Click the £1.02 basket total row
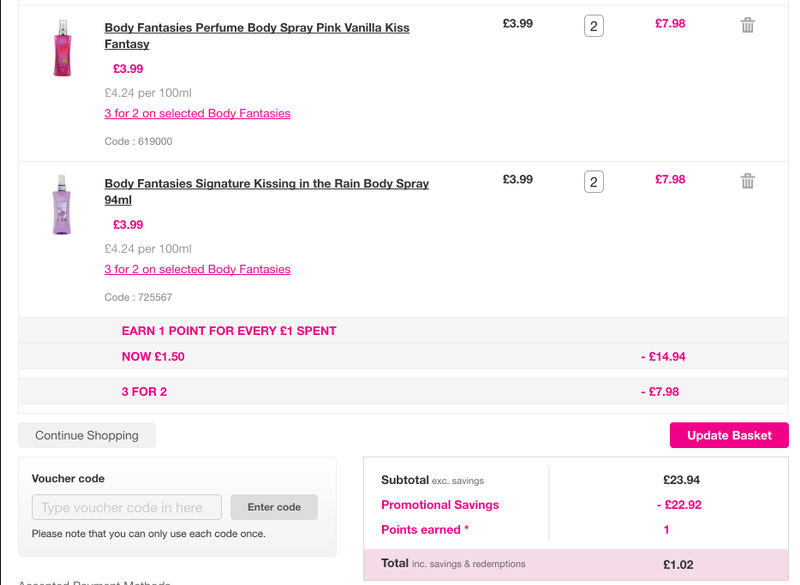The image size is (800, 585). (x=576, y=564)
